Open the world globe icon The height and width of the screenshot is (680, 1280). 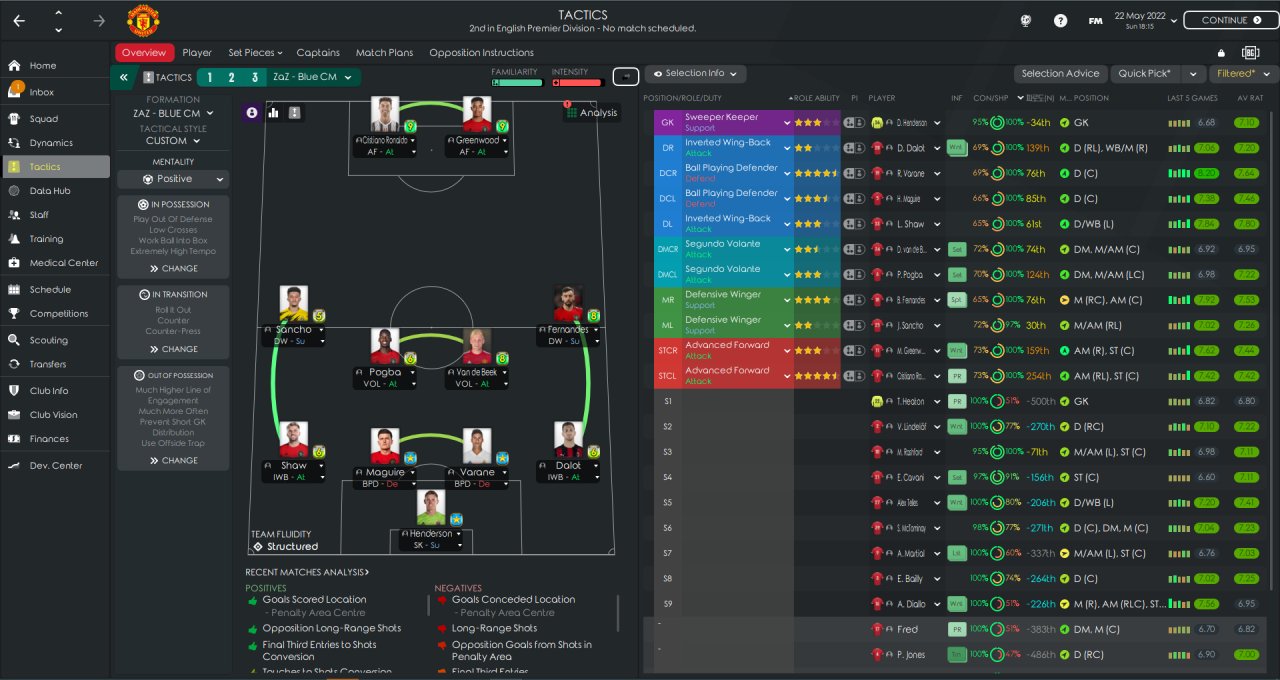click(1026, 20)
